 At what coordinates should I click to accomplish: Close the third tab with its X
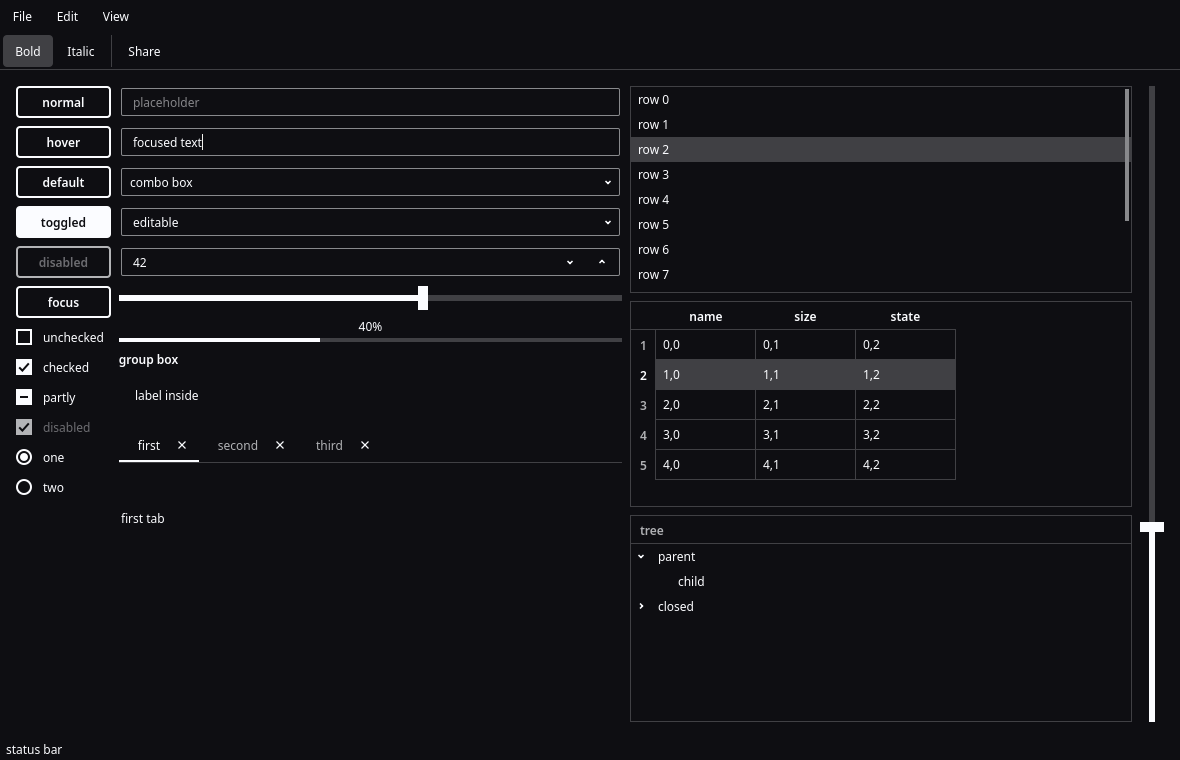(x=365, y=445)
